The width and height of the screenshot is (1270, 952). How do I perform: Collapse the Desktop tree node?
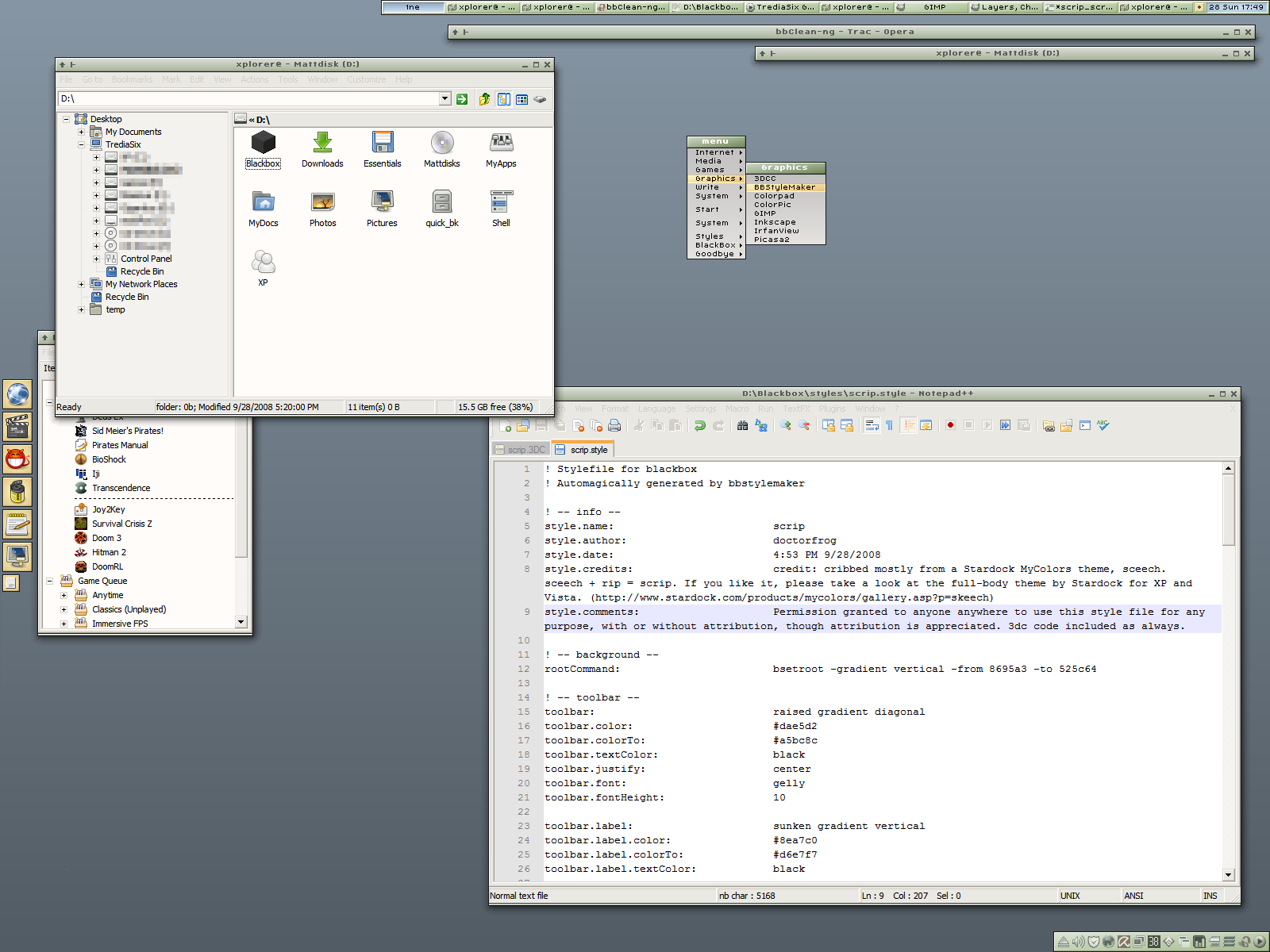pos(66,119)
